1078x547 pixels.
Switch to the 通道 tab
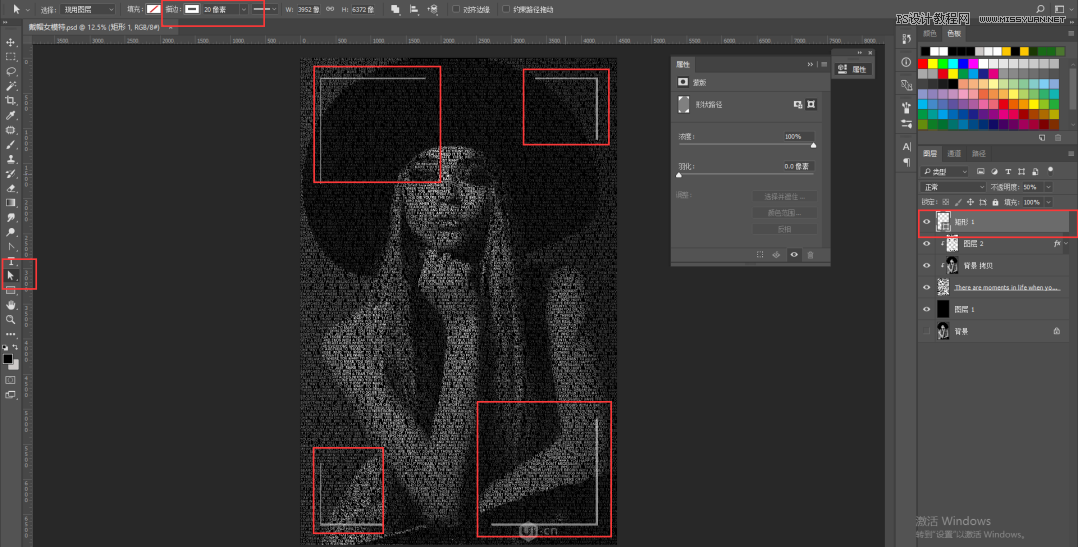[x=954, y=153]
